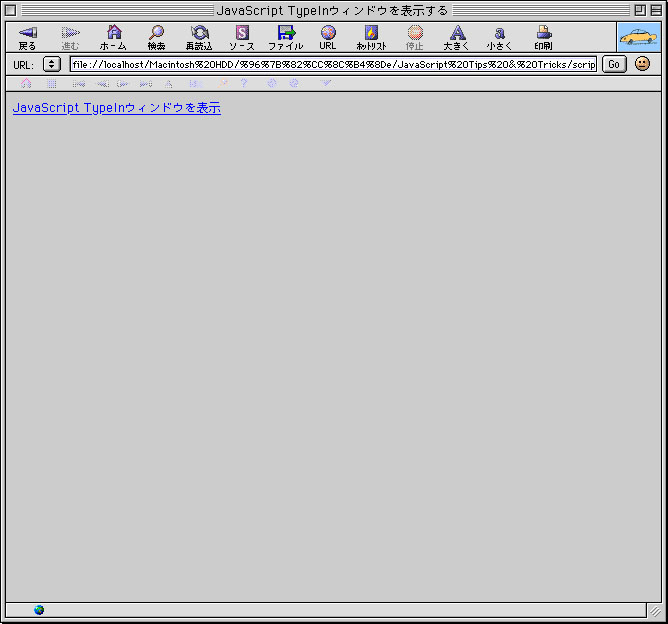Open the Hotlist (ホットリスト) icon

[371, 37]
